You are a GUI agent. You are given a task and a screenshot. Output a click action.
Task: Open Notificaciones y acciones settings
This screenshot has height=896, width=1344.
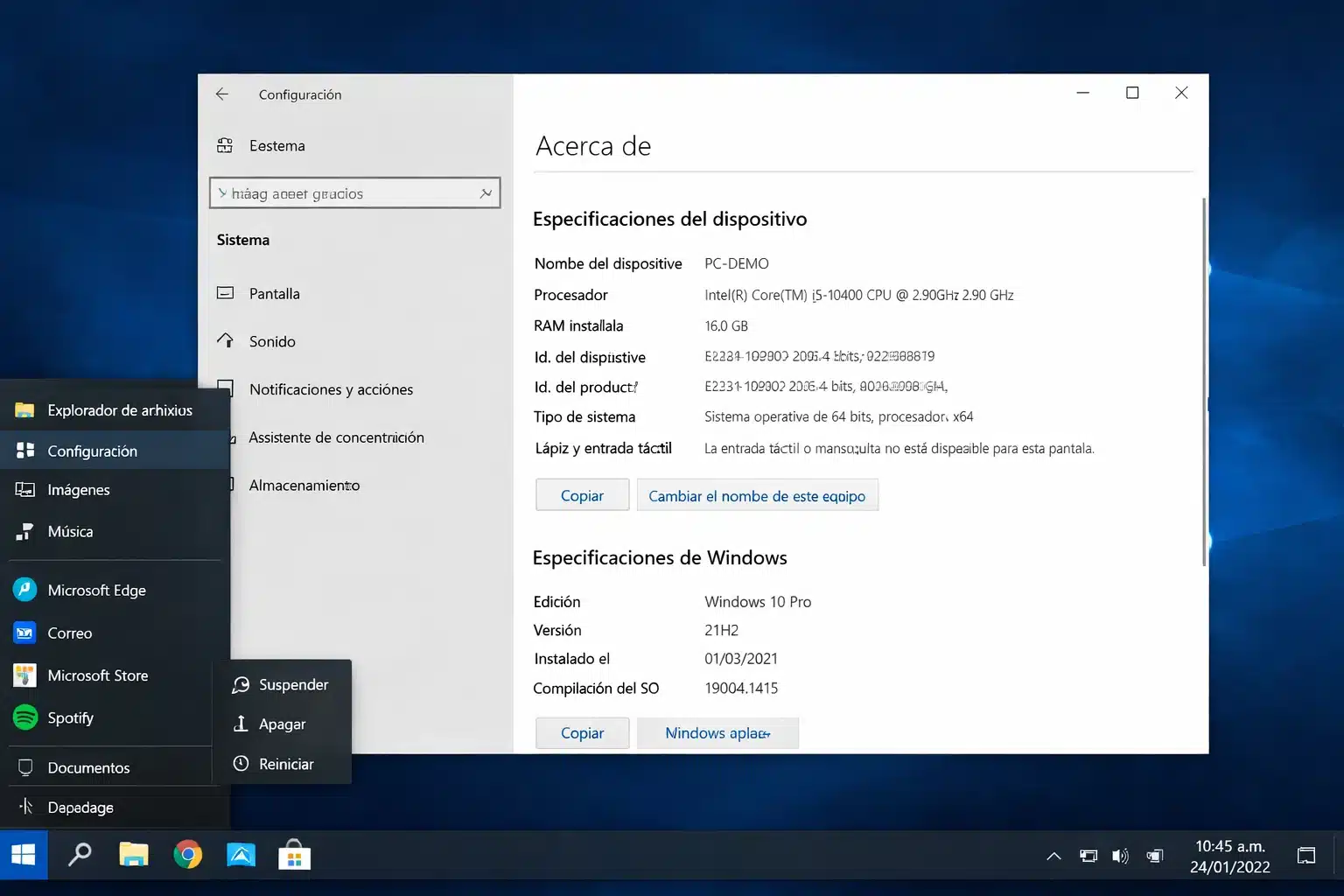point(331,389)
